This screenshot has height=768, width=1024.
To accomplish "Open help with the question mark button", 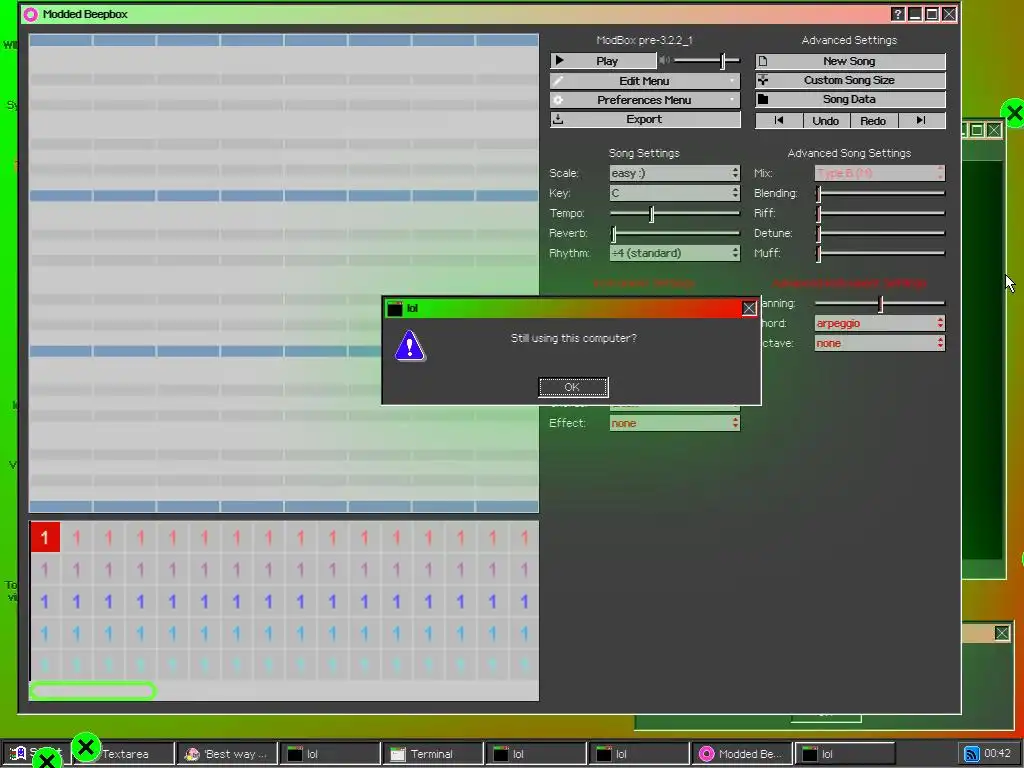I will pos(898,14).
